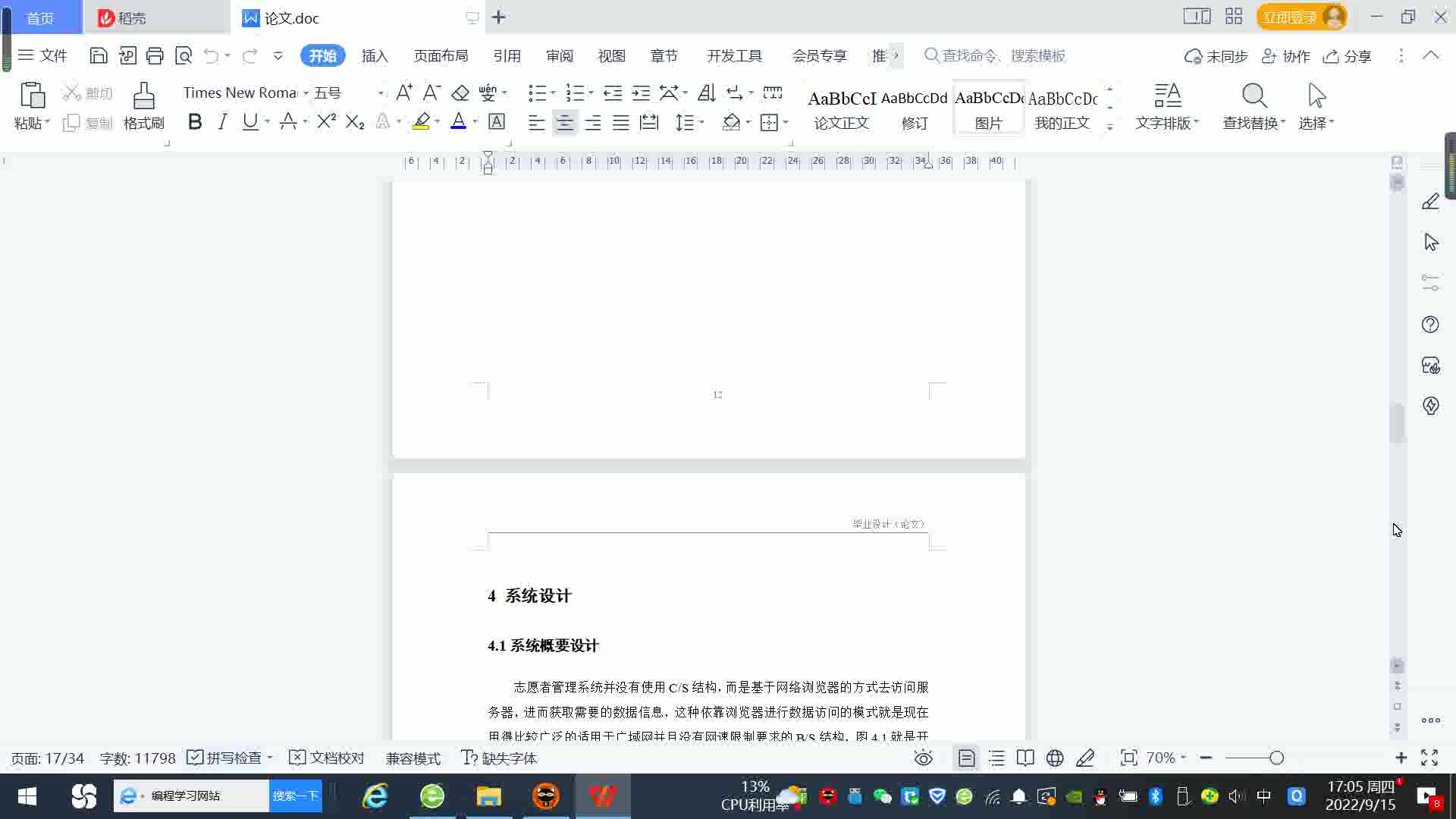
Task: Expand the font size dropdown (五号)
Action: pos(381,93)
